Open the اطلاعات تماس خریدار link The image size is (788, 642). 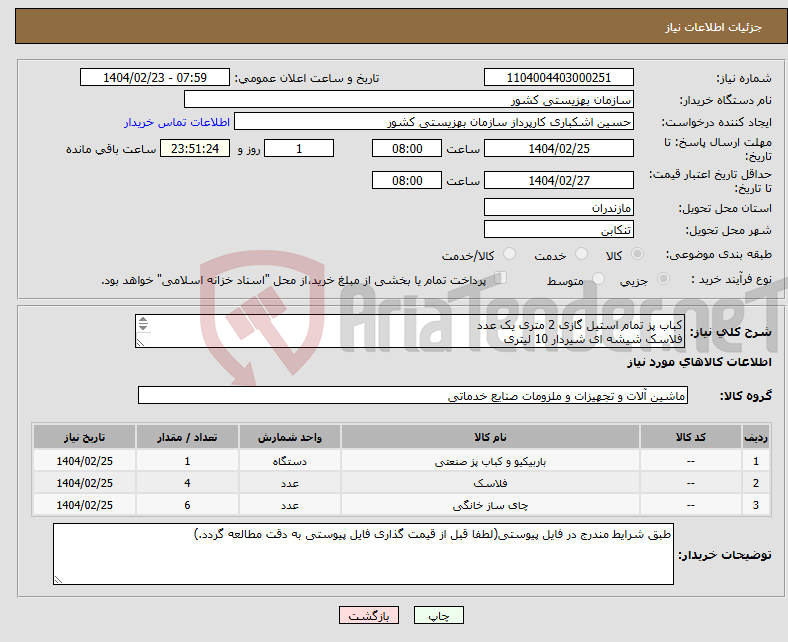pyautogui.click(x=177, y=122)
